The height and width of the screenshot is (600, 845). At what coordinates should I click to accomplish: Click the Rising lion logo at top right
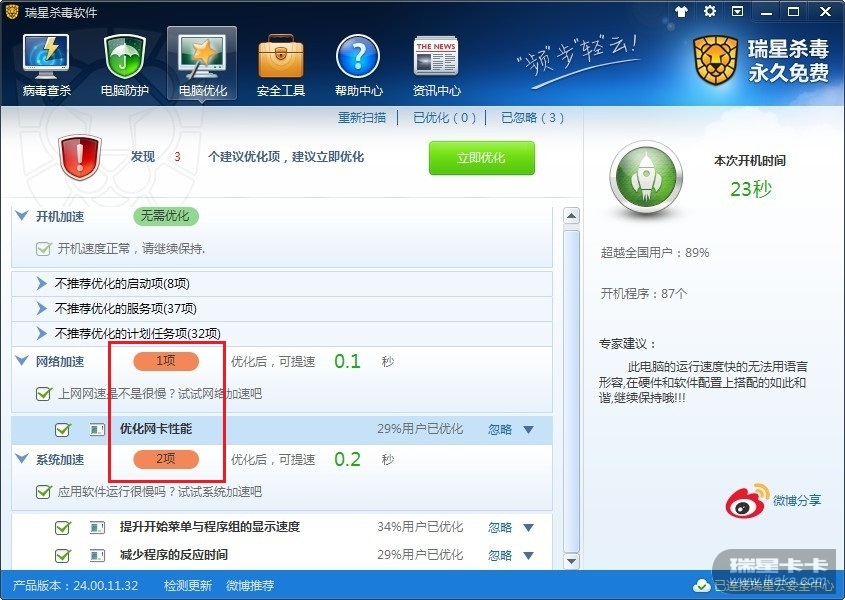(x=715, y=60)
